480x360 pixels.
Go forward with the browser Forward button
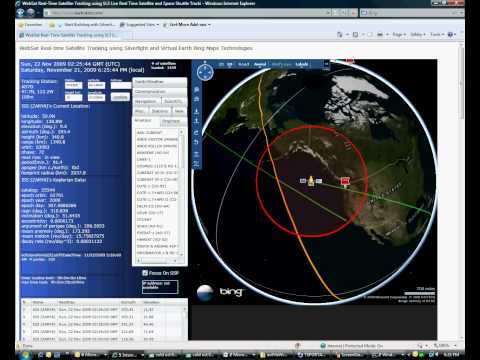(31, 13)
